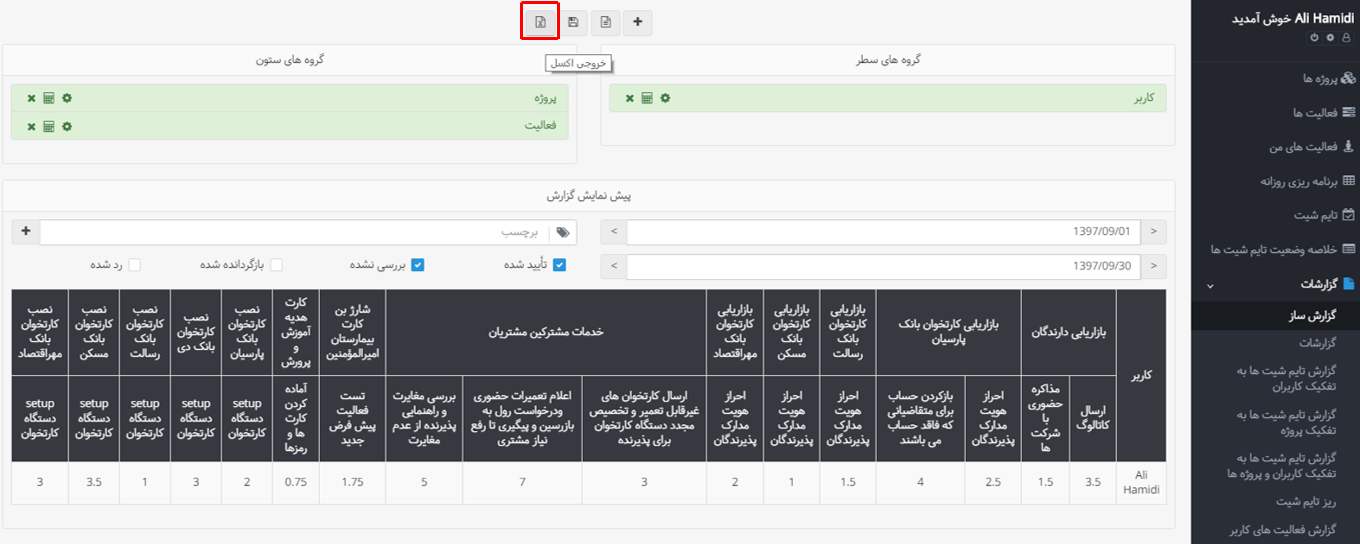Click the document icon button in the top toolbar

click(605, 21)
